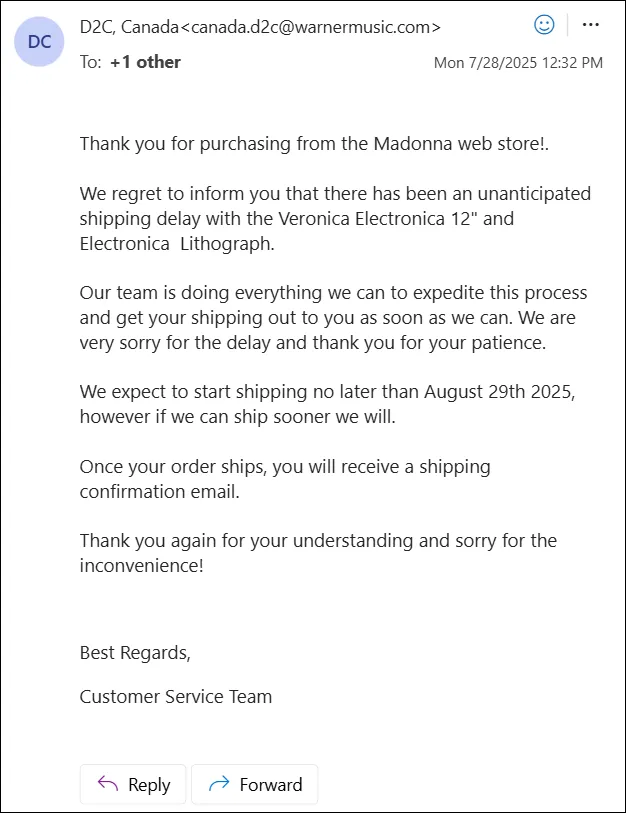
Task: Click the 'shipping confirmation email' paragraph
Action: [x=285, y=479]
